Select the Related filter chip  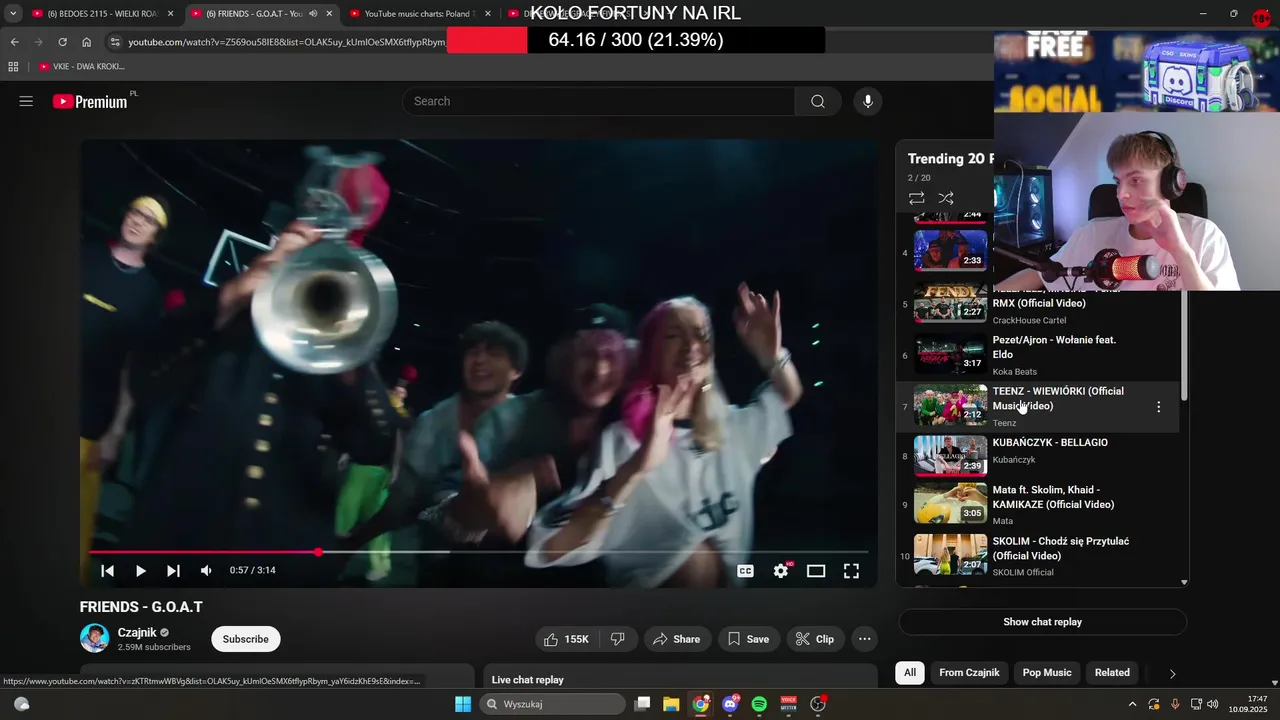[1112, 673]
